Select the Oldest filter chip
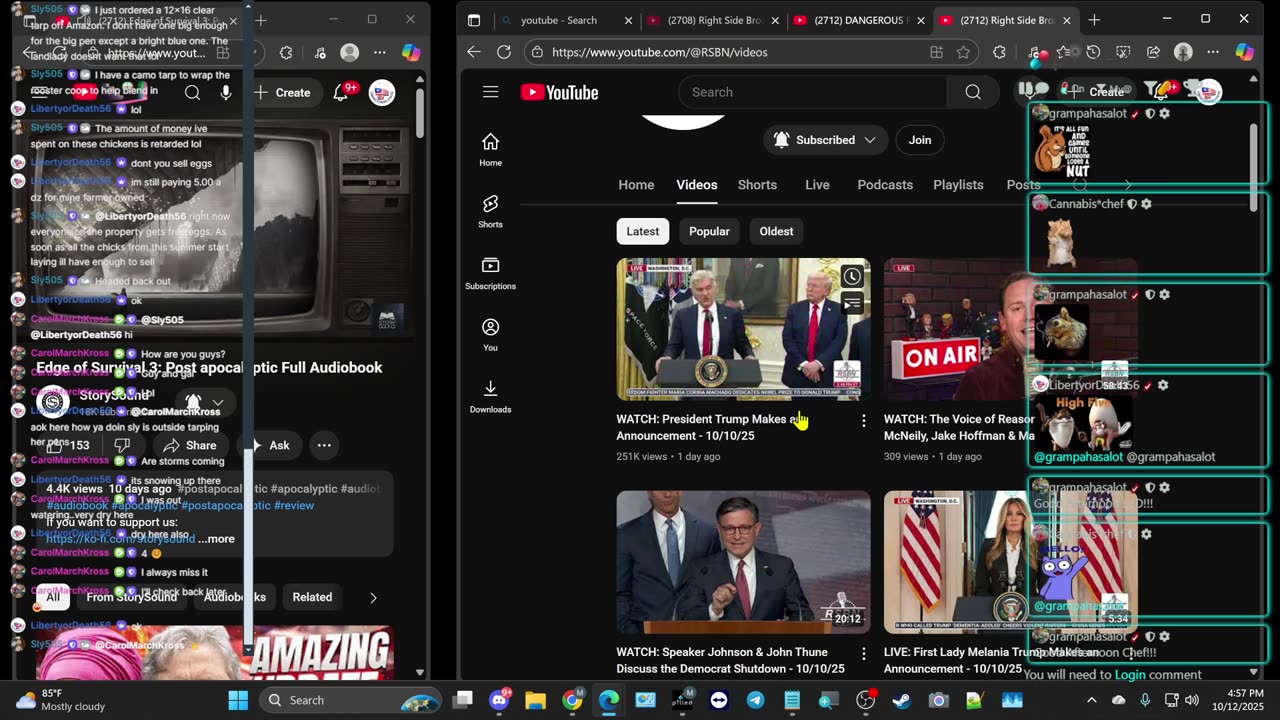Image resolution: width=1280 pixels, height=720 pixels. pos(776,231)
